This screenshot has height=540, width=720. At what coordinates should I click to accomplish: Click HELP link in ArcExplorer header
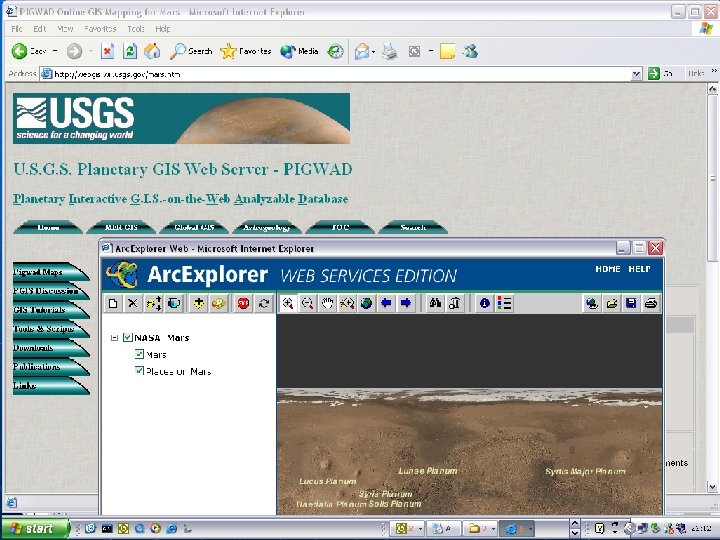point(639,269)
